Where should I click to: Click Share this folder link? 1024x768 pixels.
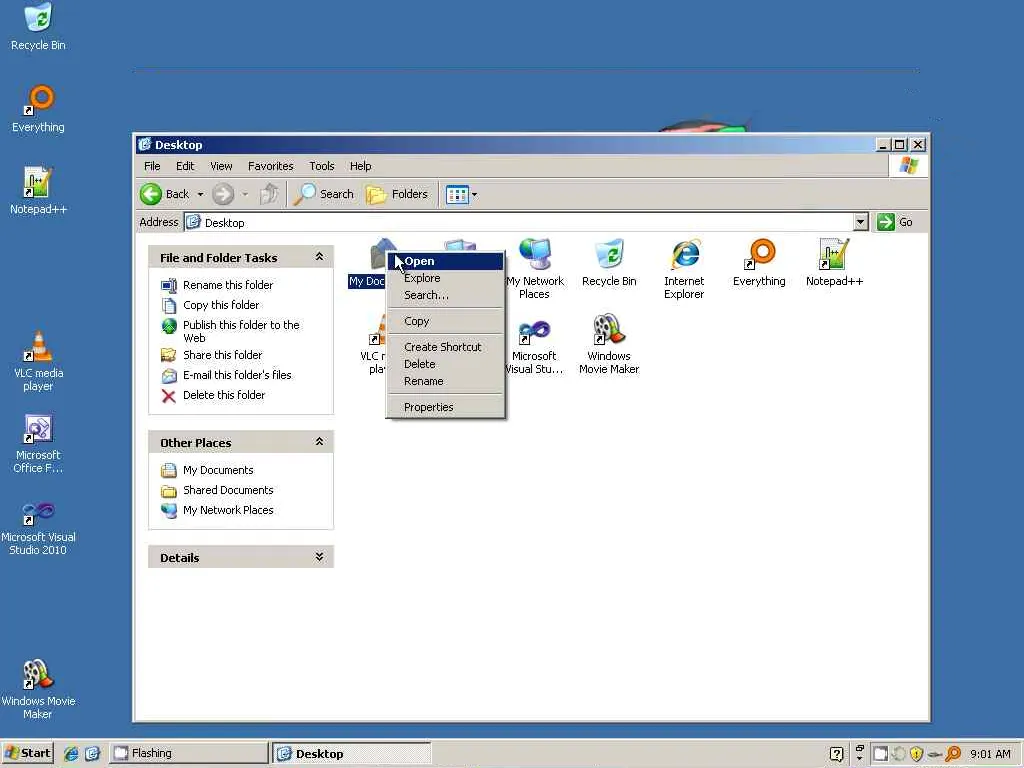[x=222, y=355]
